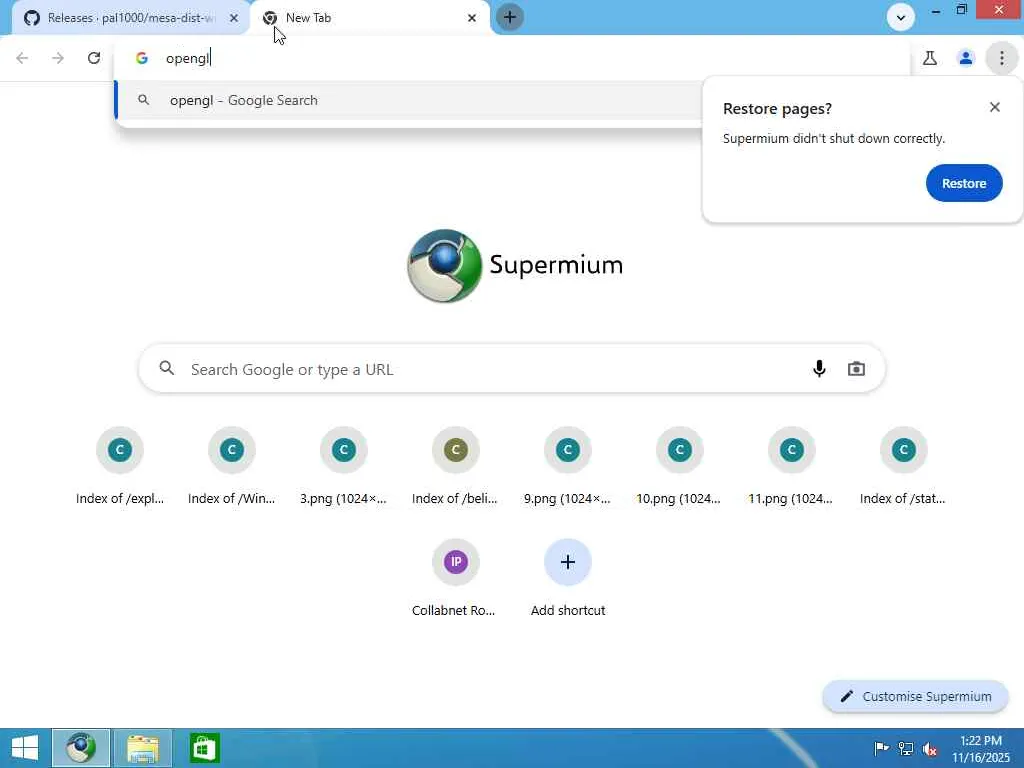
Task: Reload the current page
Action: tap(94, 58)
